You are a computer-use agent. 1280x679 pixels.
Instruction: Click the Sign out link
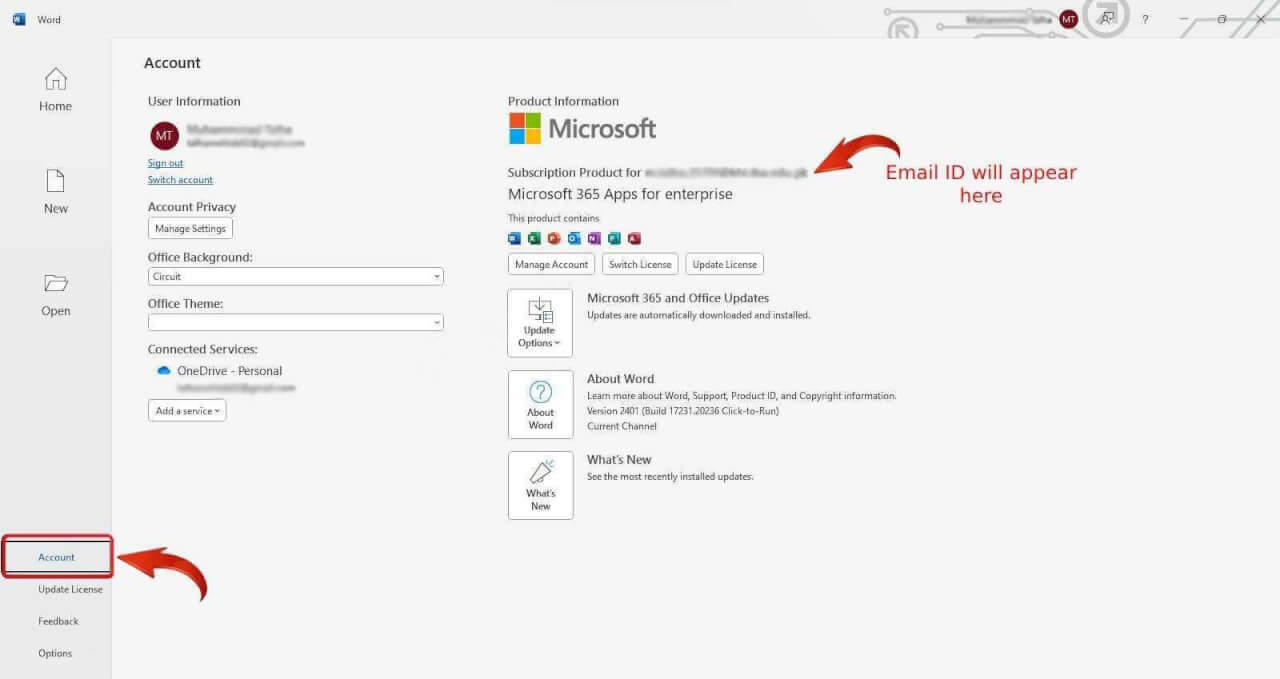point(165,163)
